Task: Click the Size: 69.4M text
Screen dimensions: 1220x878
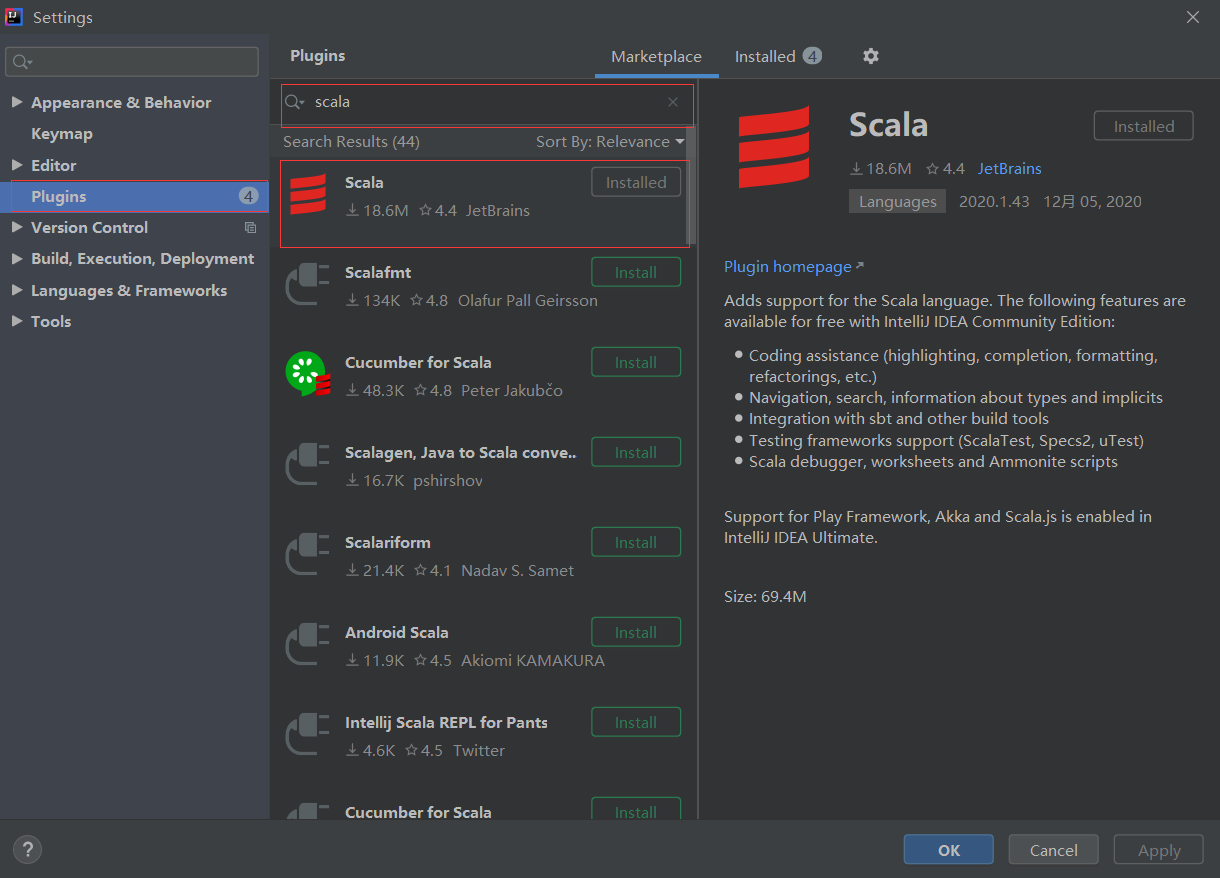Action: [x=765, y=597]
